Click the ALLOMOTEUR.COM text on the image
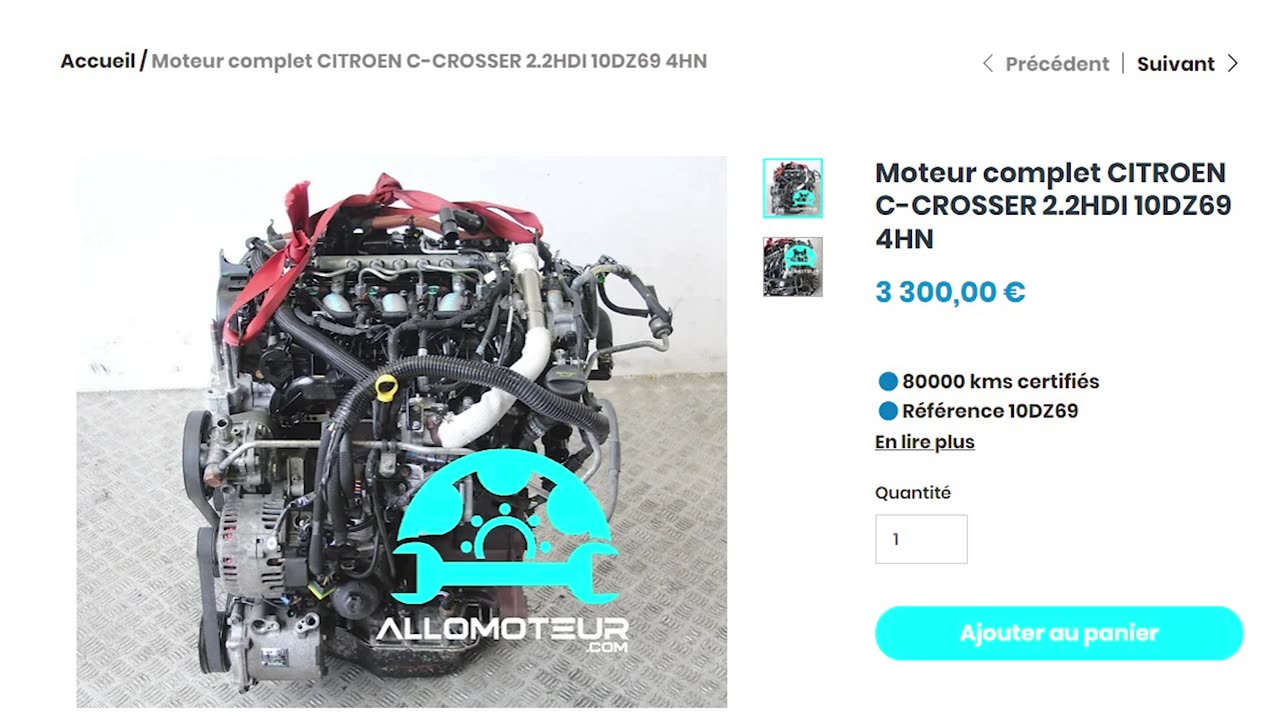Viewport: 1280px width, 720px height. (x=503, y=634)
